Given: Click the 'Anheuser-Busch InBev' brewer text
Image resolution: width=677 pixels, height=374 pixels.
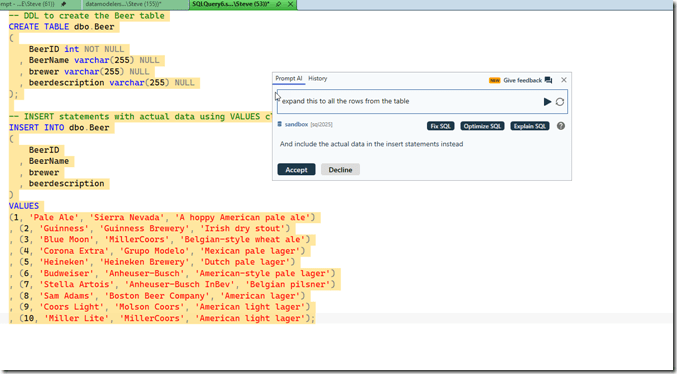Looking at the screenshot, I should pyautogui.click(x=180, y=285).
